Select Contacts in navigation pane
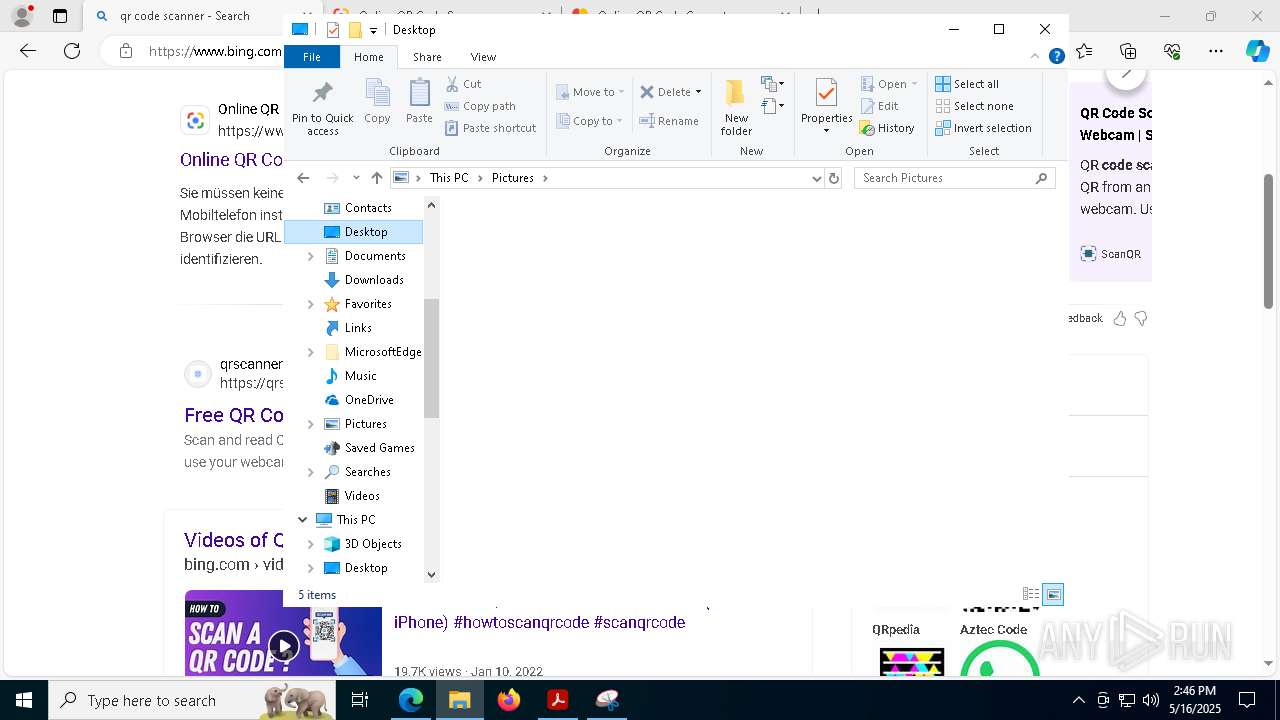Screen dimensions: 1280x720 (358, 208)
